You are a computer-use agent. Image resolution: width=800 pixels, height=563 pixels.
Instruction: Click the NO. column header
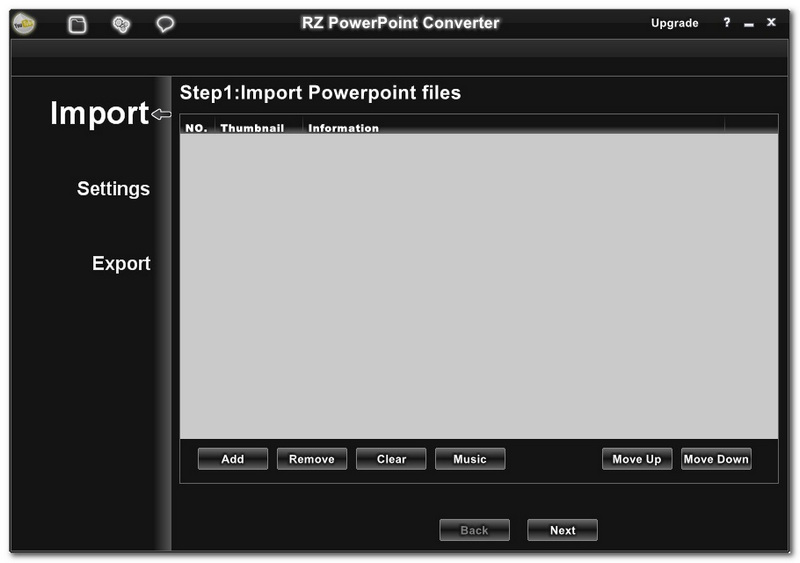(x=197, y=128)
